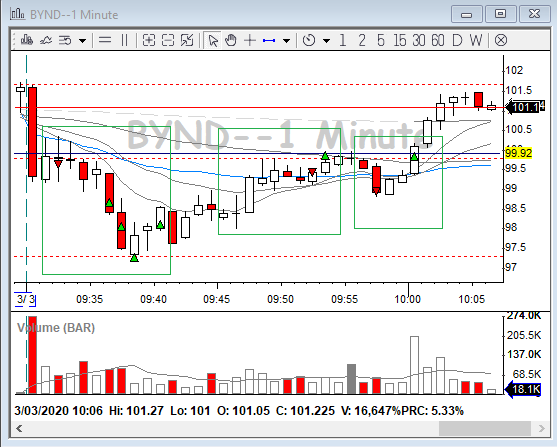Click the left scroll arrow of horizontal scrollbar
557x447 pixels.
coord(19,429)
